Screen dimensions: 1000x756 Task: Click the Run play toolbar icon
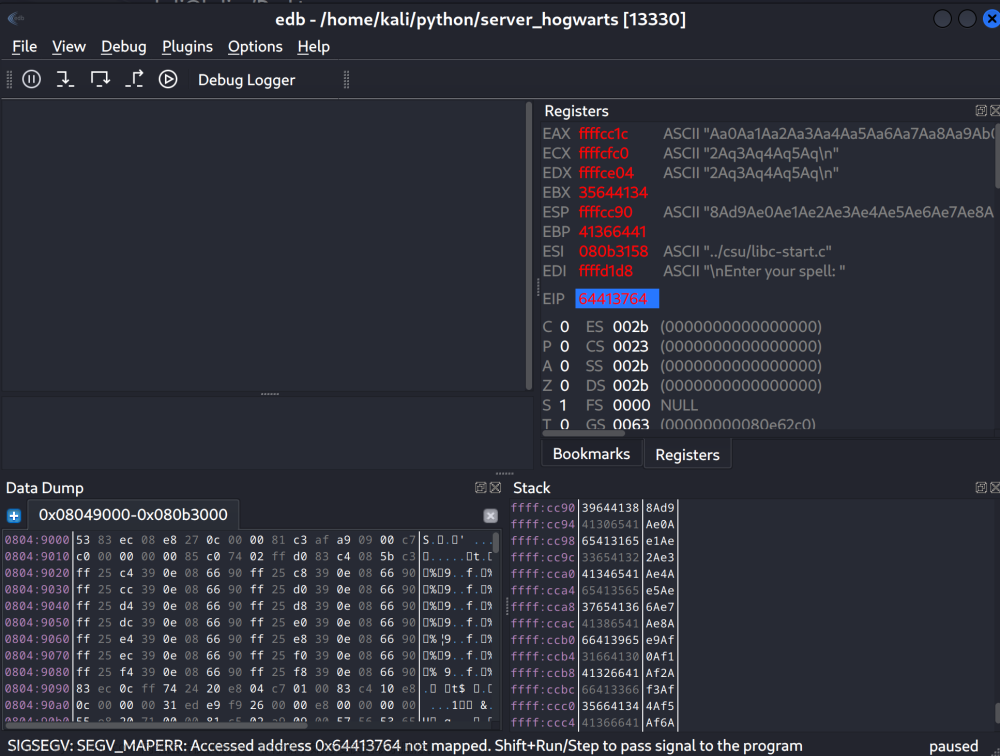coord(168,79)
